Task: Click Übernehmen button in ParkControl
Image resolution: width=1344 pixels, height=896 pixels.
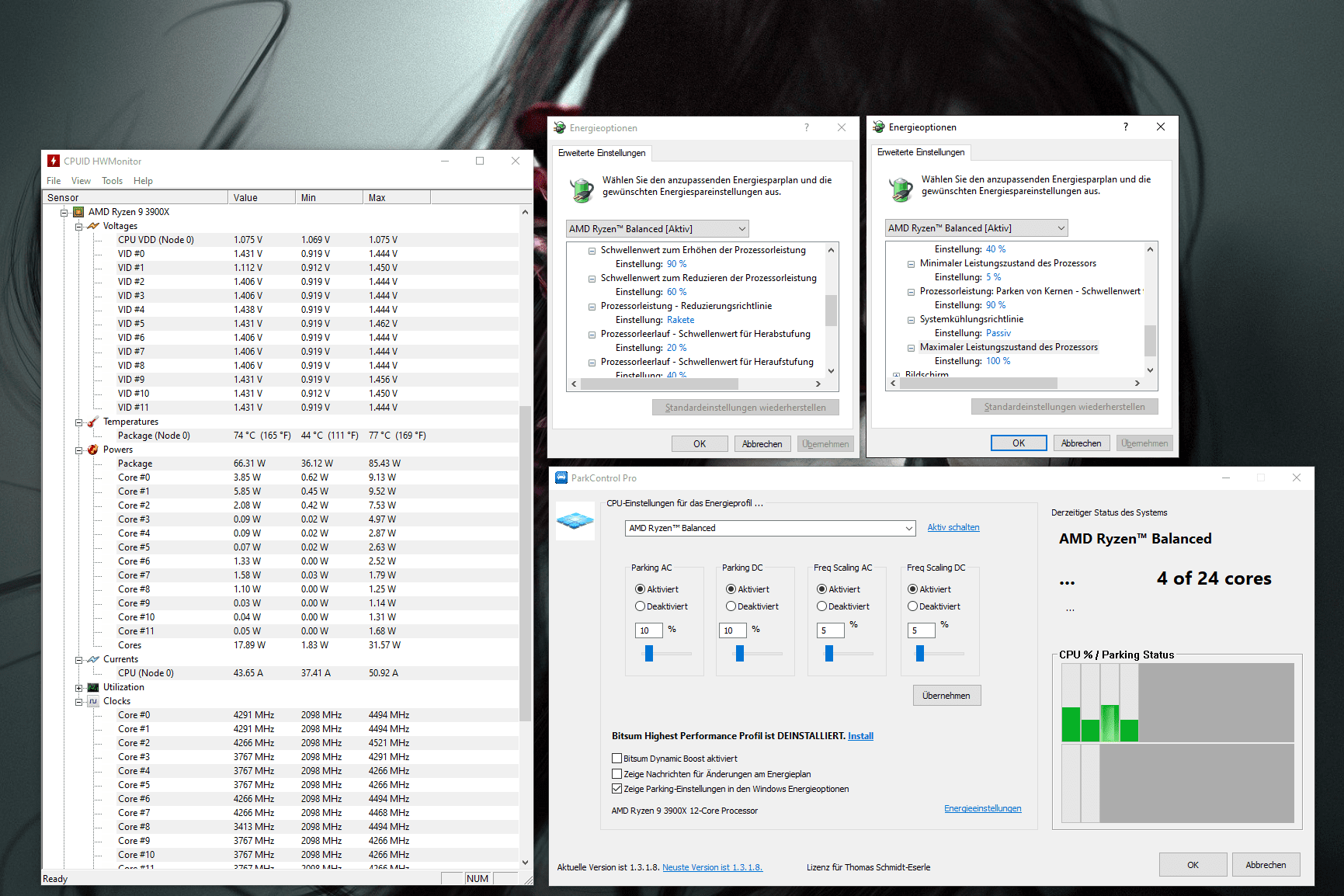Action: coord(946,696)
